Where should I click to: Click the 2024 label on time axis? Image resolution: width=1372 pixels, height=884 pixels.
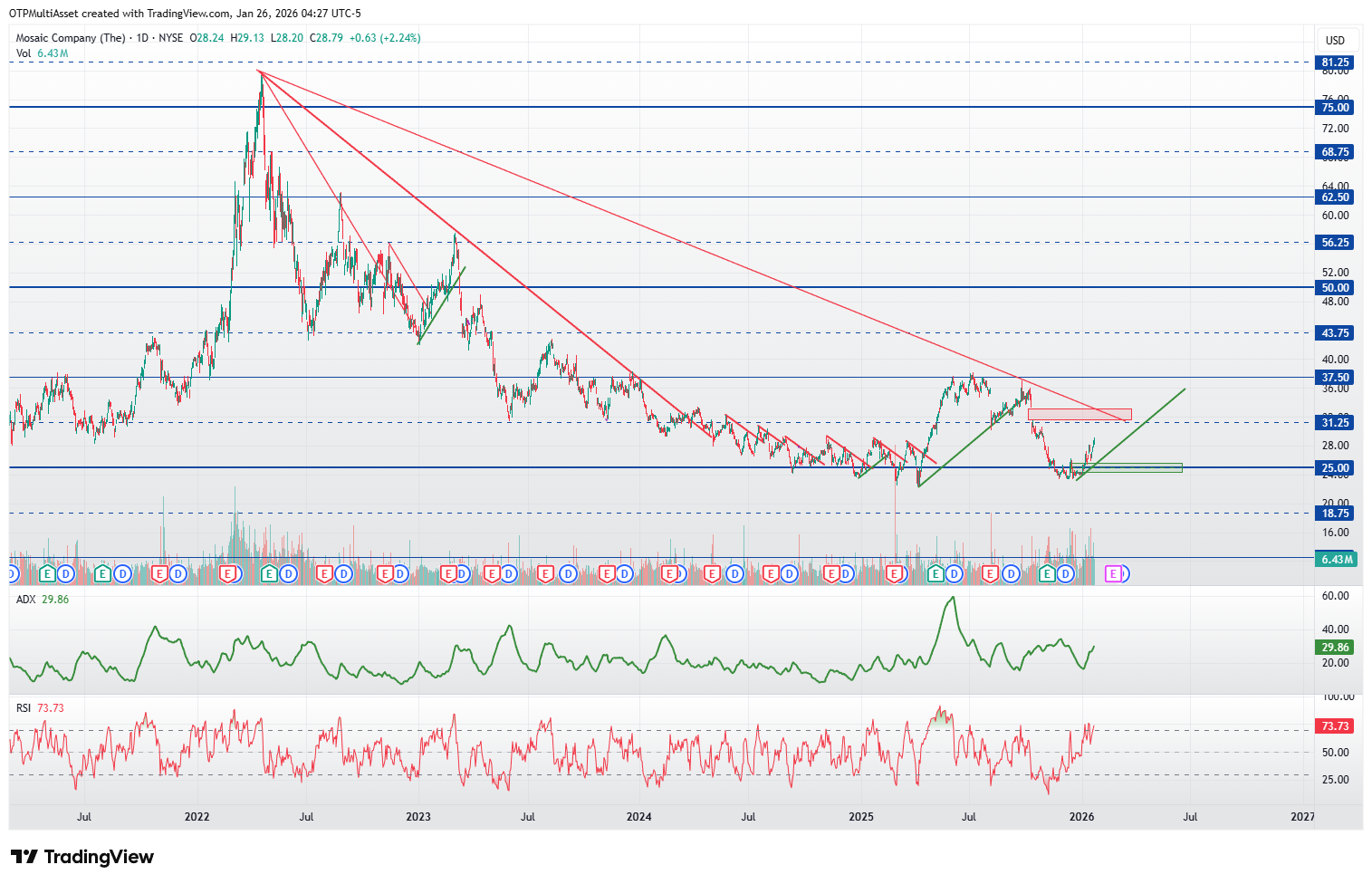pyautogui.click(x=639, y=816)
